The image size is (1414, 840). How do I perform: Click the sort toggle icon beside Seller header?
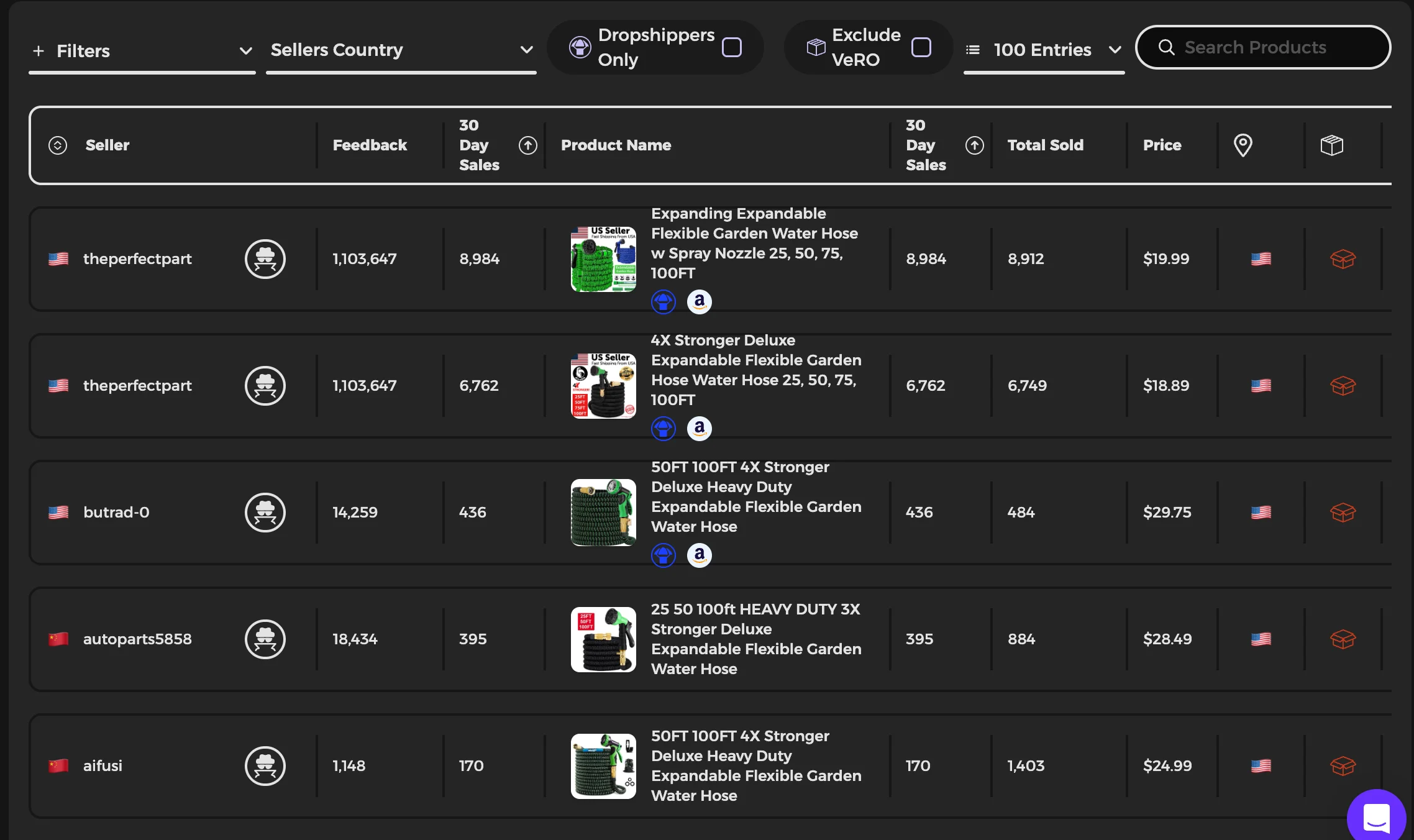point(58,145)
